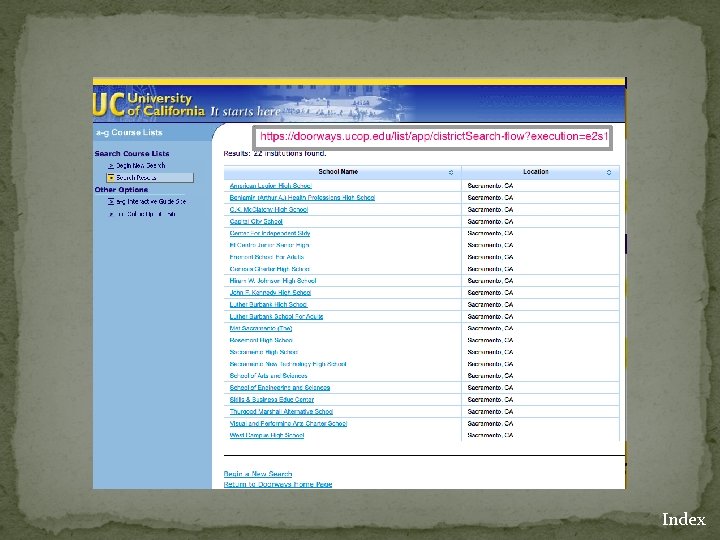Open Genesis Charter High School link
Viewport: 720px width, 540px height.
[x=270, y=269]
